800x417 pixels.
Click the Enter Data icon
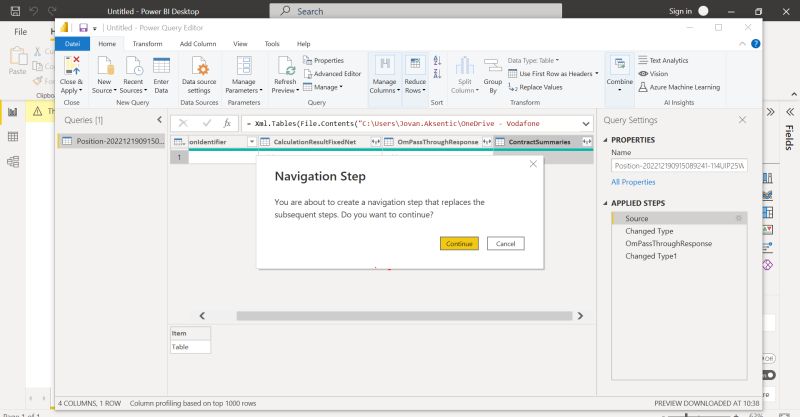click(x=161, y=66)
